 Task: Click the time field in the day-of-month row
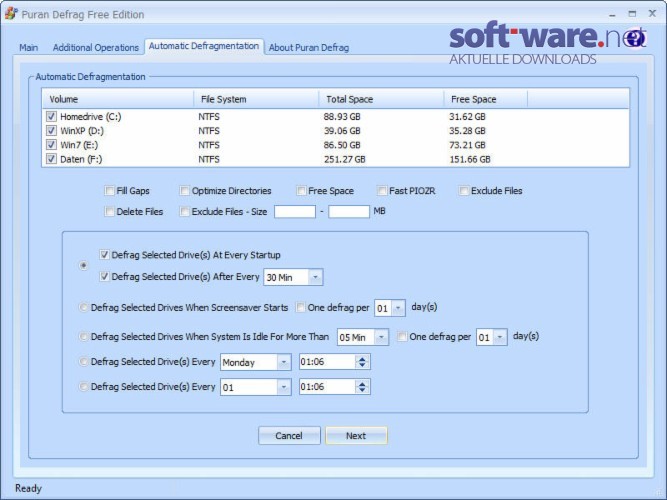327,387
